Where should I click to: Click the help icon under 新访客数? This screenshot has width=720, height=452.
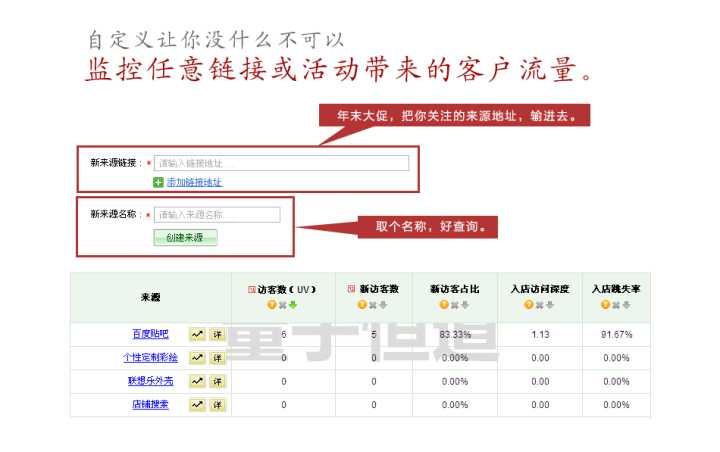tap(362, 305)
